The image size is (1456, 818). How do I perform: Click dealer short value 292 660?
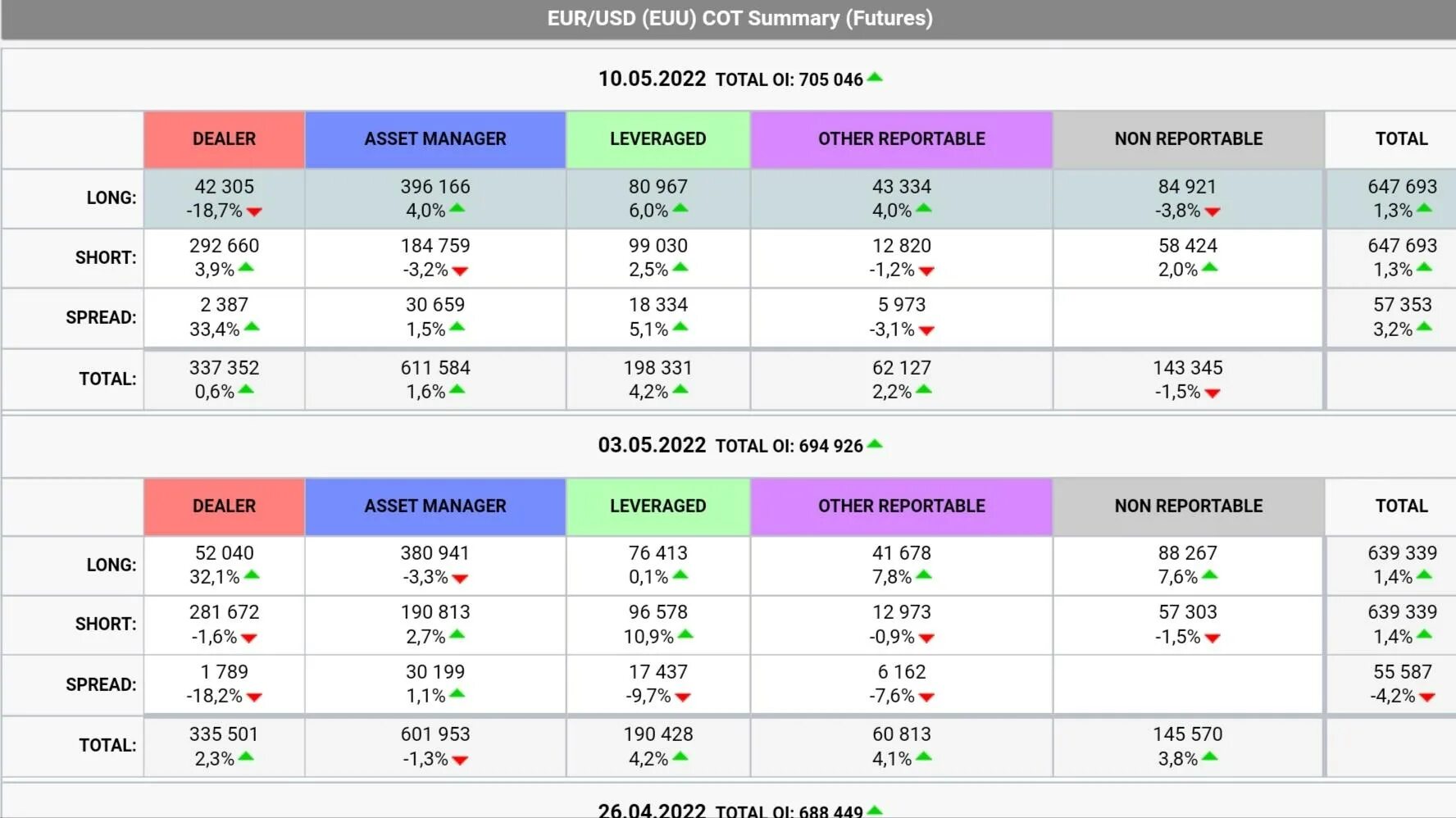[x=225, y=246]
